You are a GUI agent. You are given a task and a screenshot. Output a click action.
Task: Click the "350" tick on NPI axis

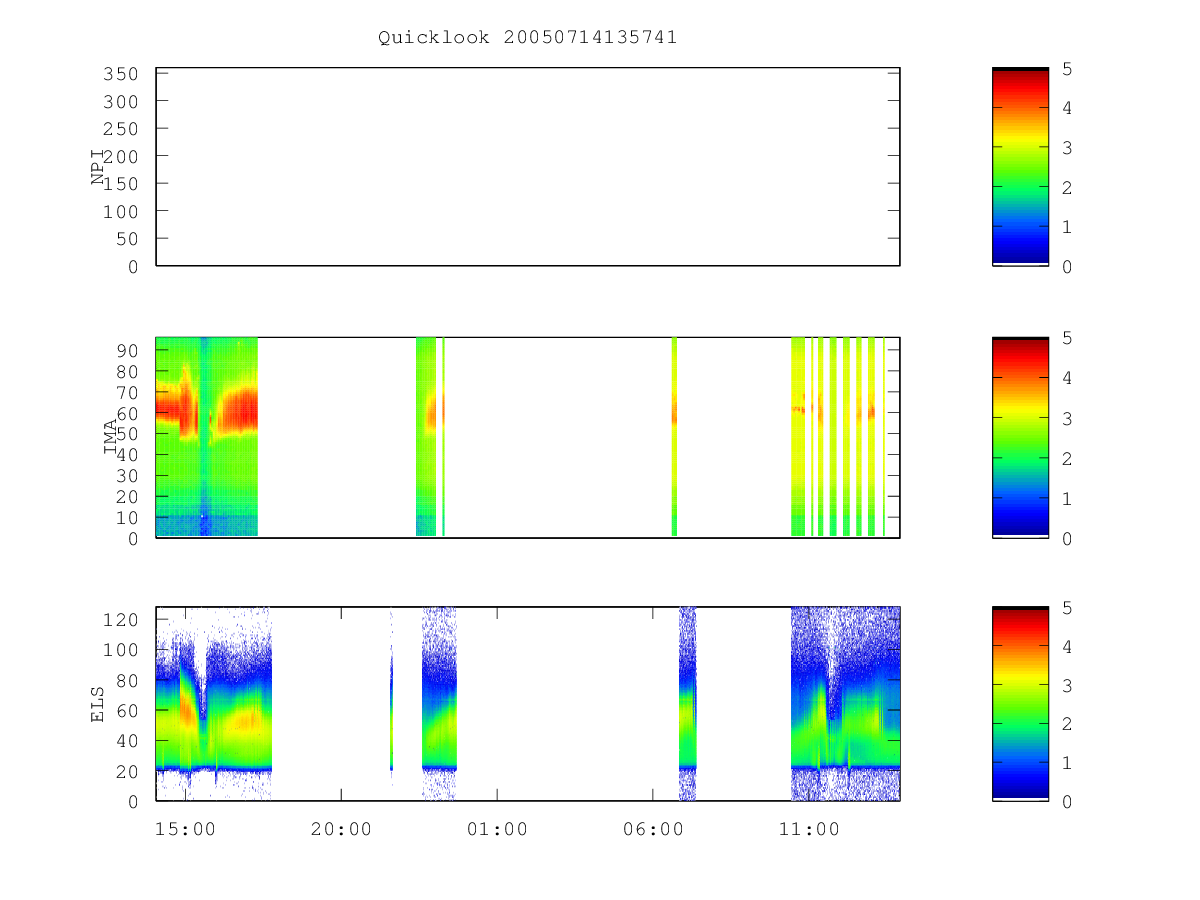click(120, 74)
